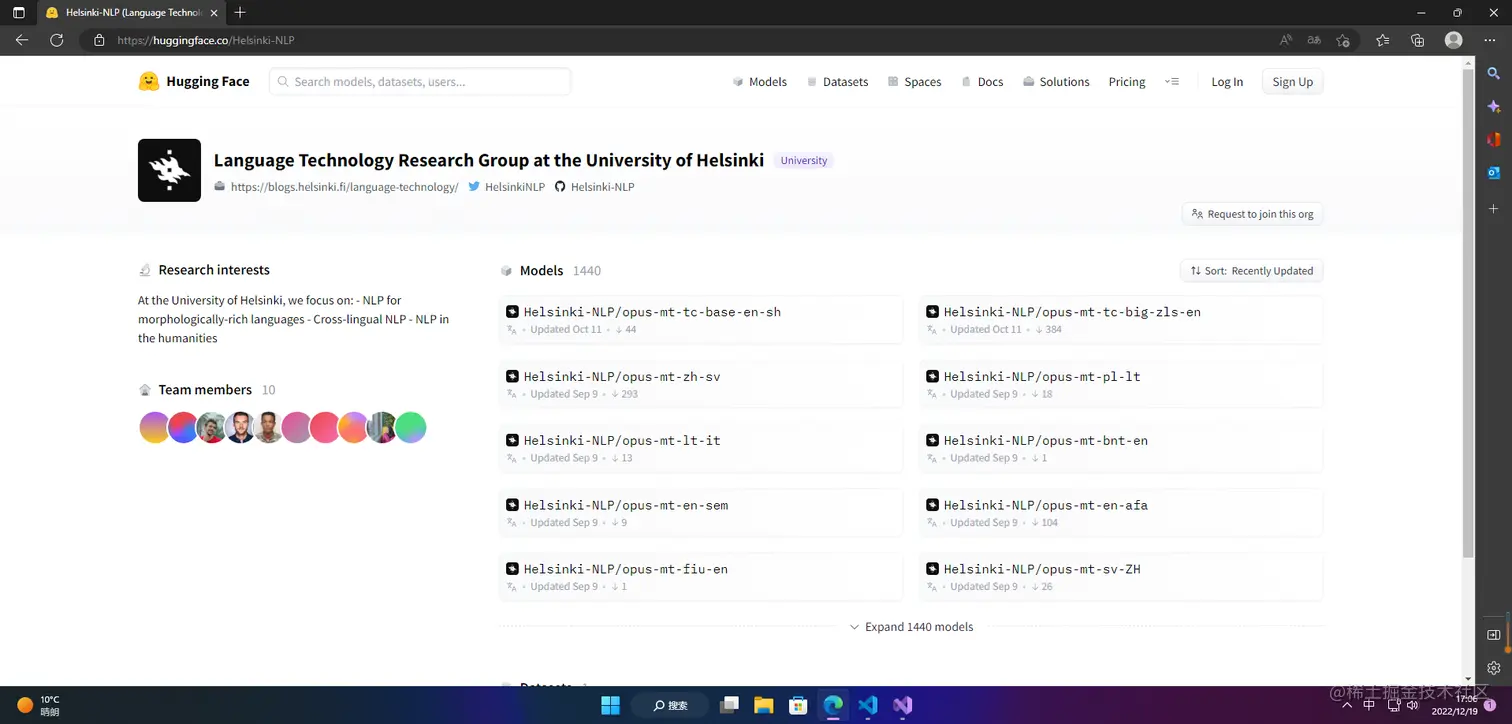Click the first team member avatar
Viewport: 1512px width, 724px height.
click(x=154, y=428)
